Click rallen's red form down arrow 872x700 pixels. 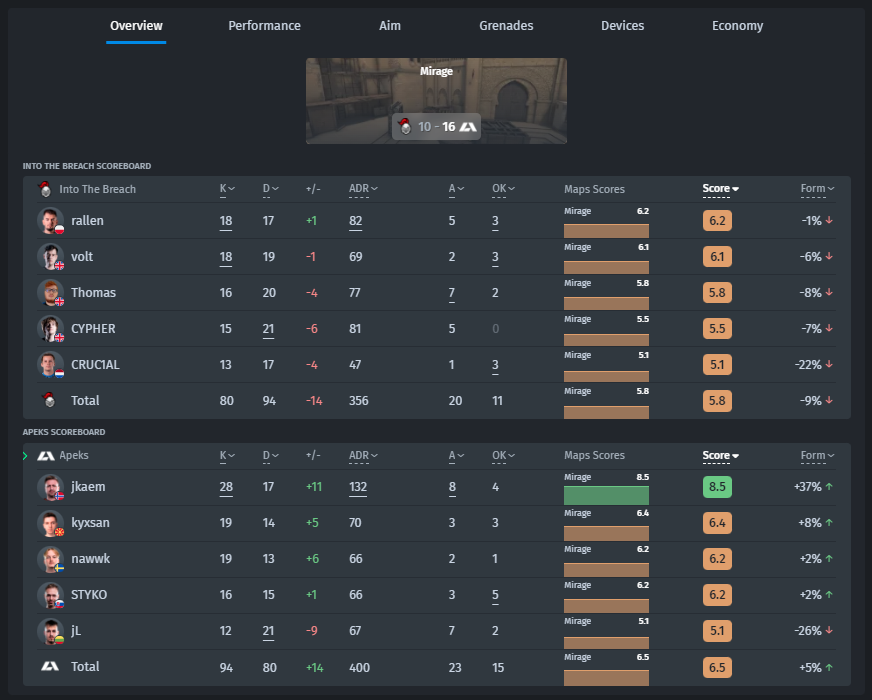click(829, 220)
